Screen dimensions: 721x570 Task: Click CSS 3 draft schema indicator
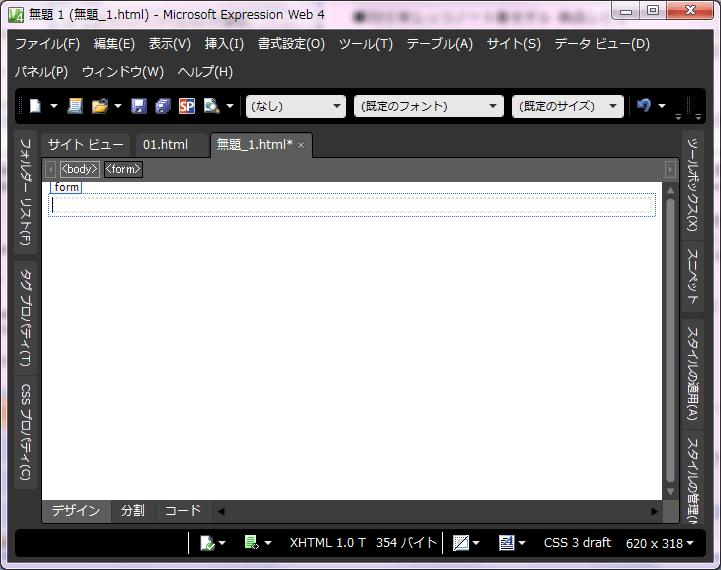[x=577, y=543]
